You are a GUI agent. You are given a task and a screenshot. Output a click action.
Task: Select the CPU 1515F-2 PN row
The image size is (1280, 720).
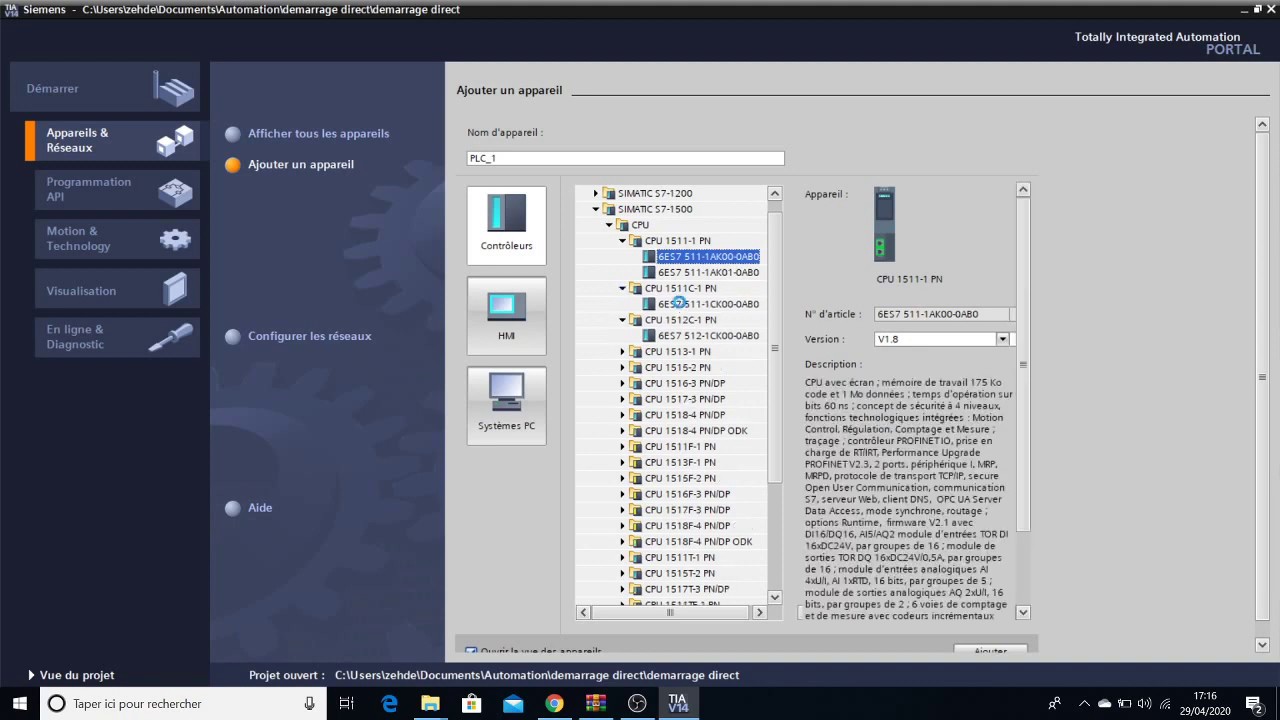point(680,478)
